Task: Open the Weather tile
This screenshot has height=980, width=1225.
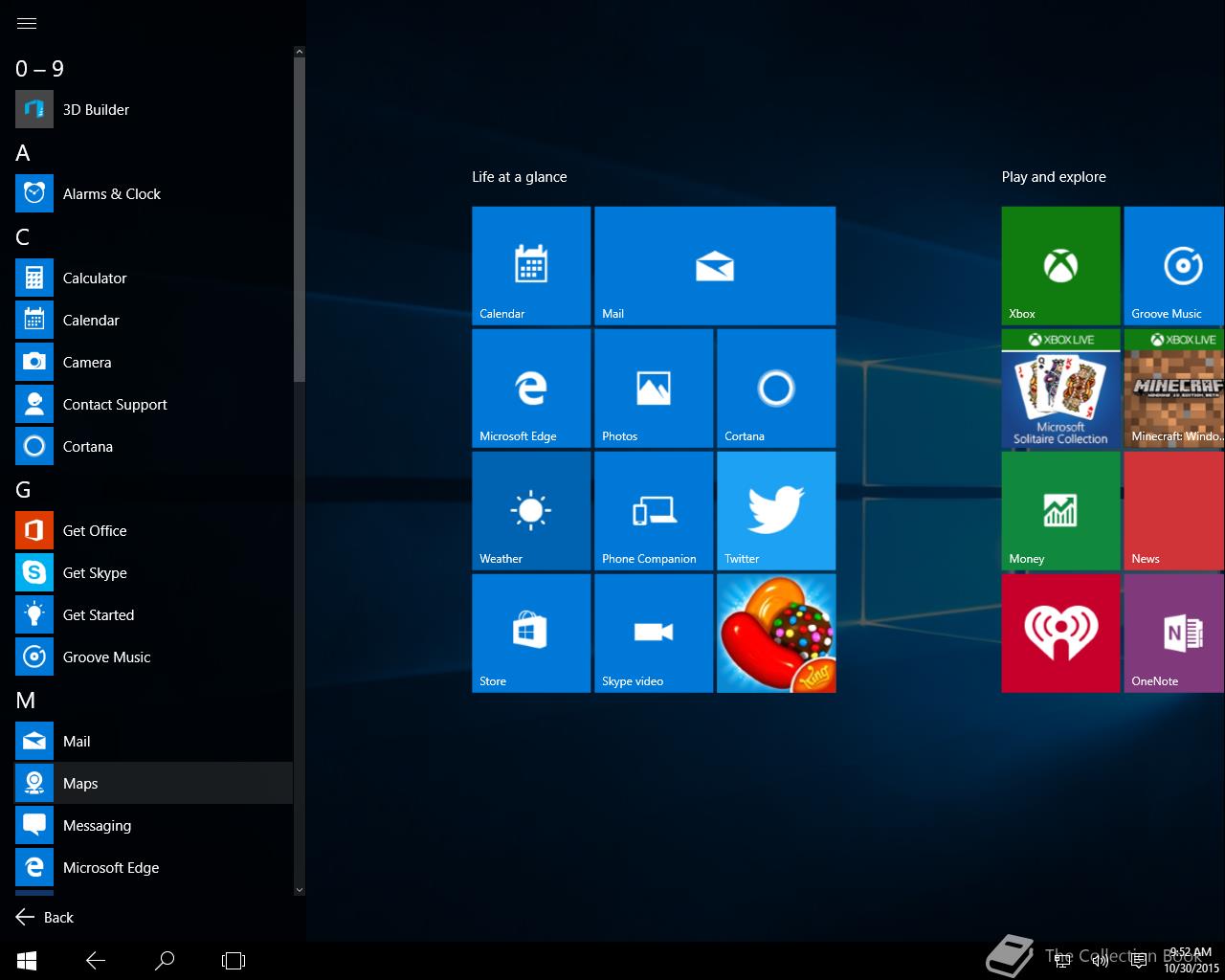Action: click(x=531, y=511)
